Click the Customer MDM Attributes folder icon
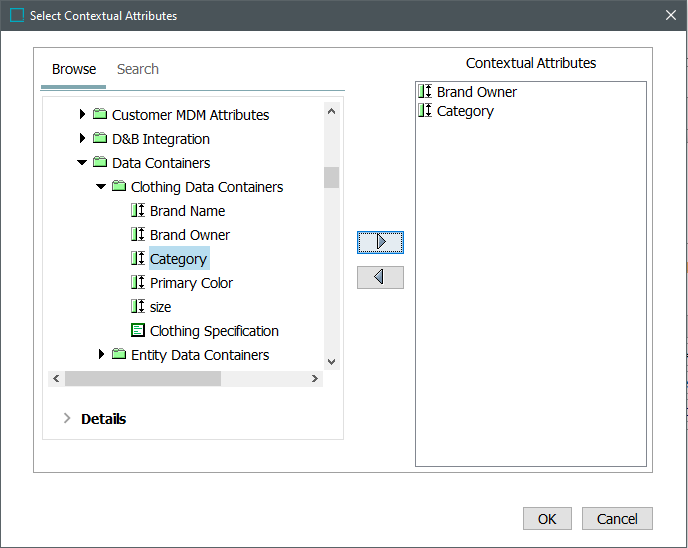Screen dimensions: 688x548 [100, 115]
